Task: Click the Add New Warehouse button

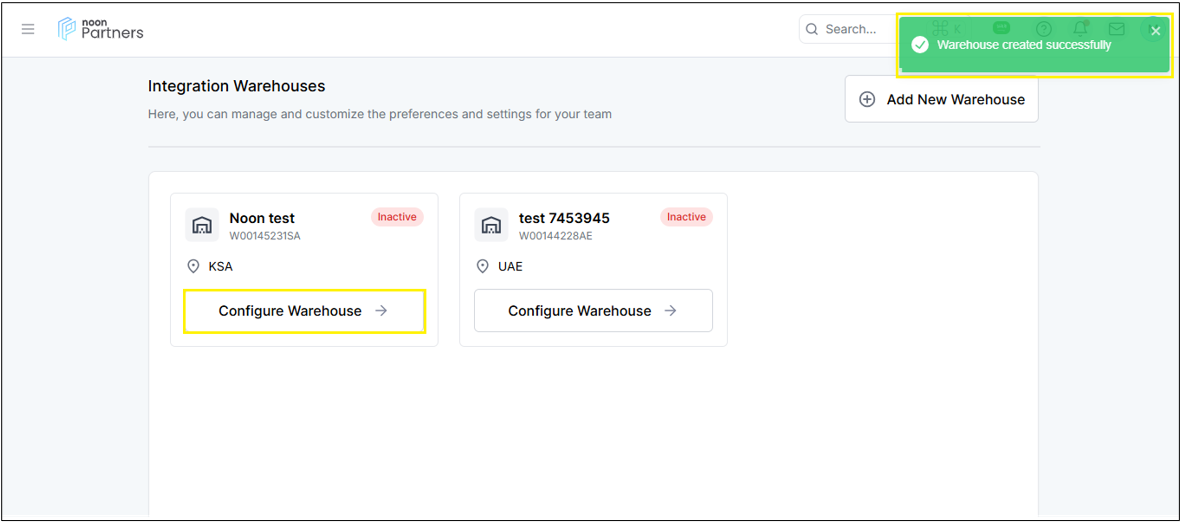Action: (941, 99)
